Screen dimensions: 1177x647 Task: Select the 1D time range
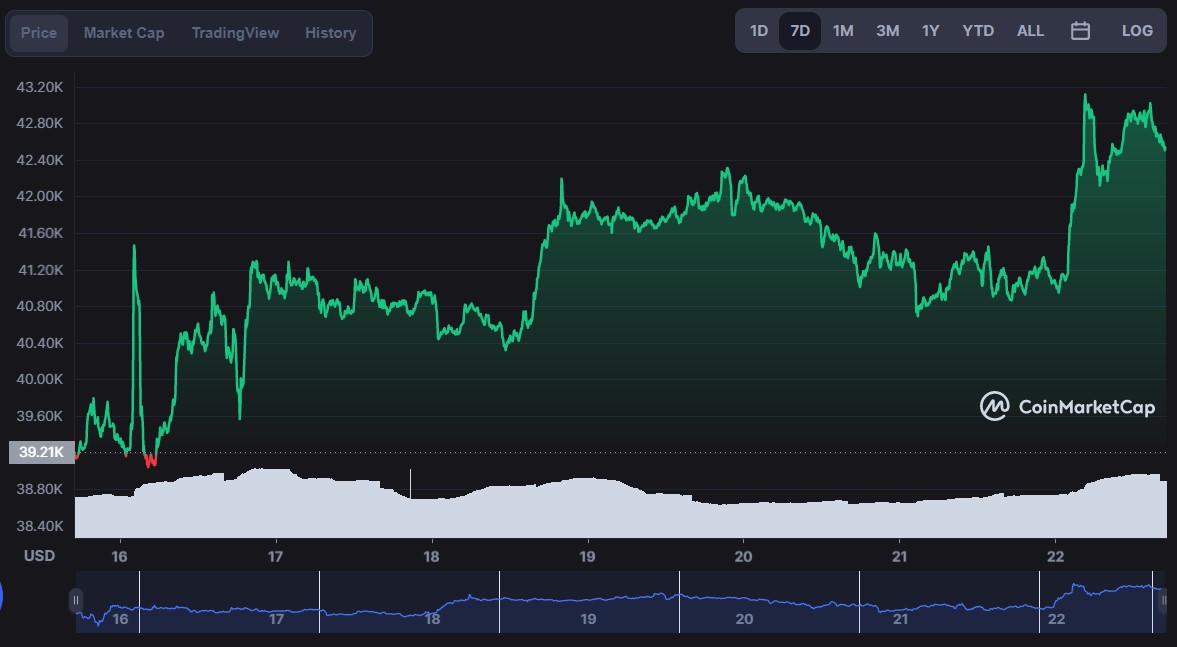759,31
